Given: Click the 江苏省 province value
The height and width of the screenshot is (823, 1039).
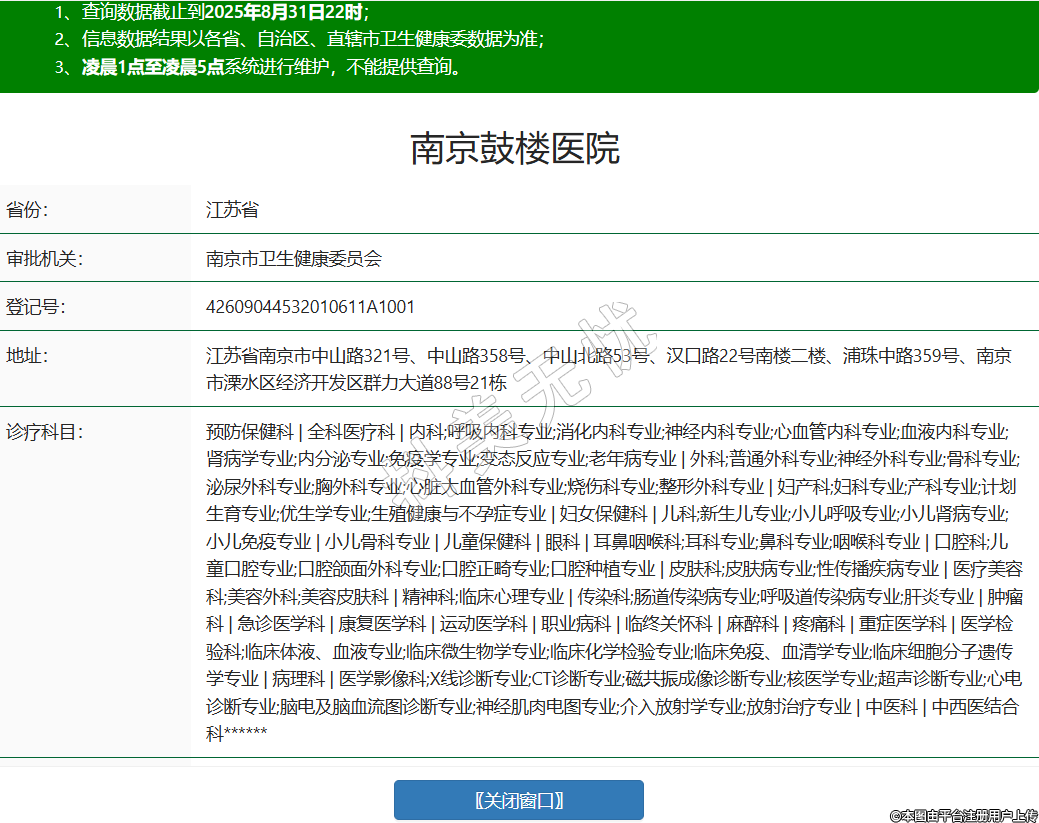Looking at the screenshot, I should pos(232,210).
